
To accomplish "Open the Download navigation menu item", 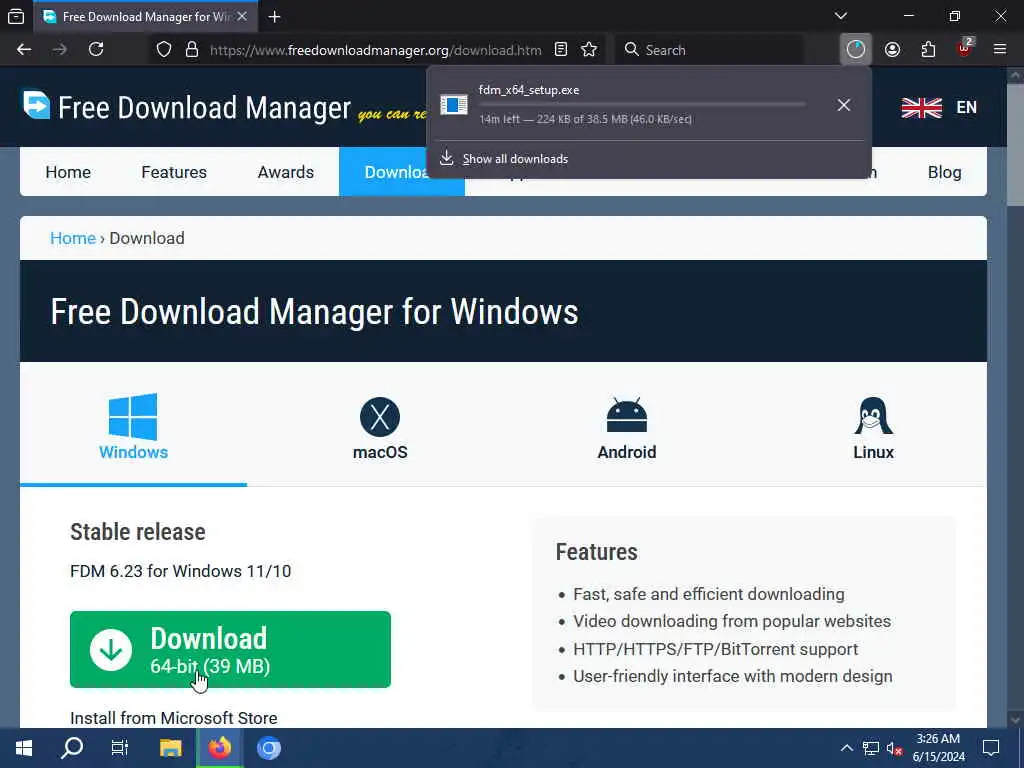I will (x=402, y=172).
